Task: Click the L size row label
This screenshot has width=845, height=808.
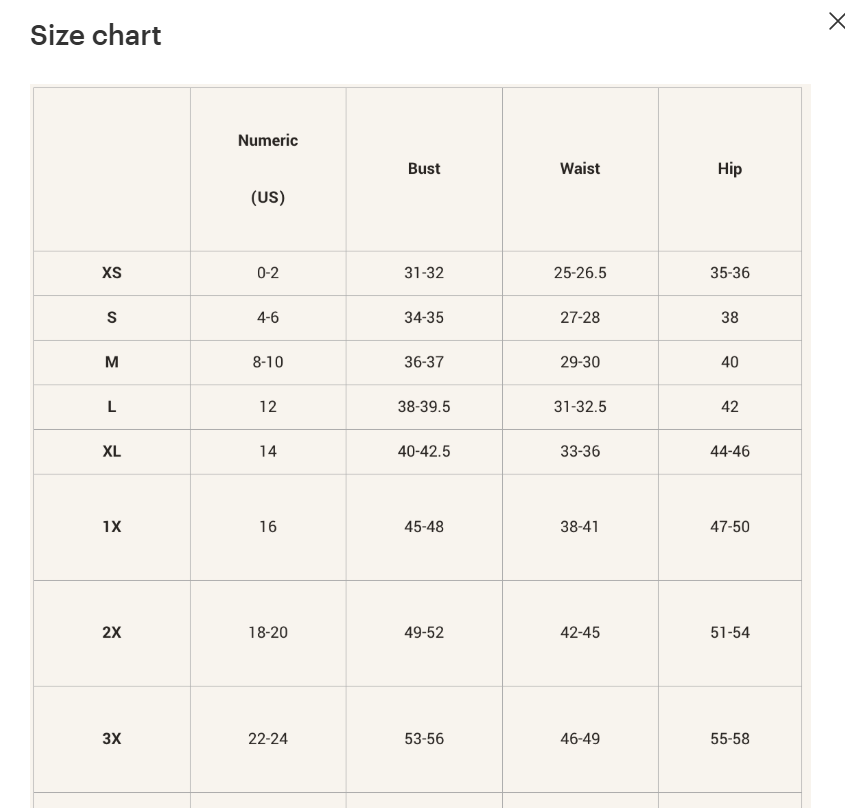Action: point(112,407)
